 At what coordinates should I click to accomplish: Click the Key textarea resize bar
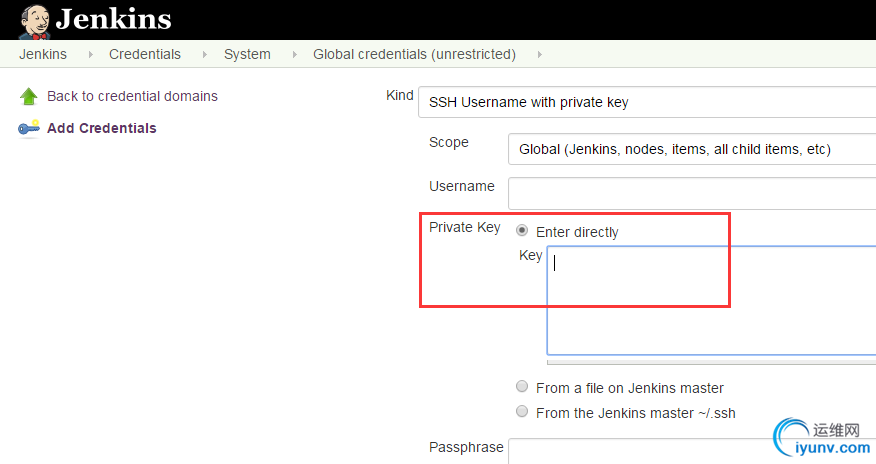click(x=711, y=362)
